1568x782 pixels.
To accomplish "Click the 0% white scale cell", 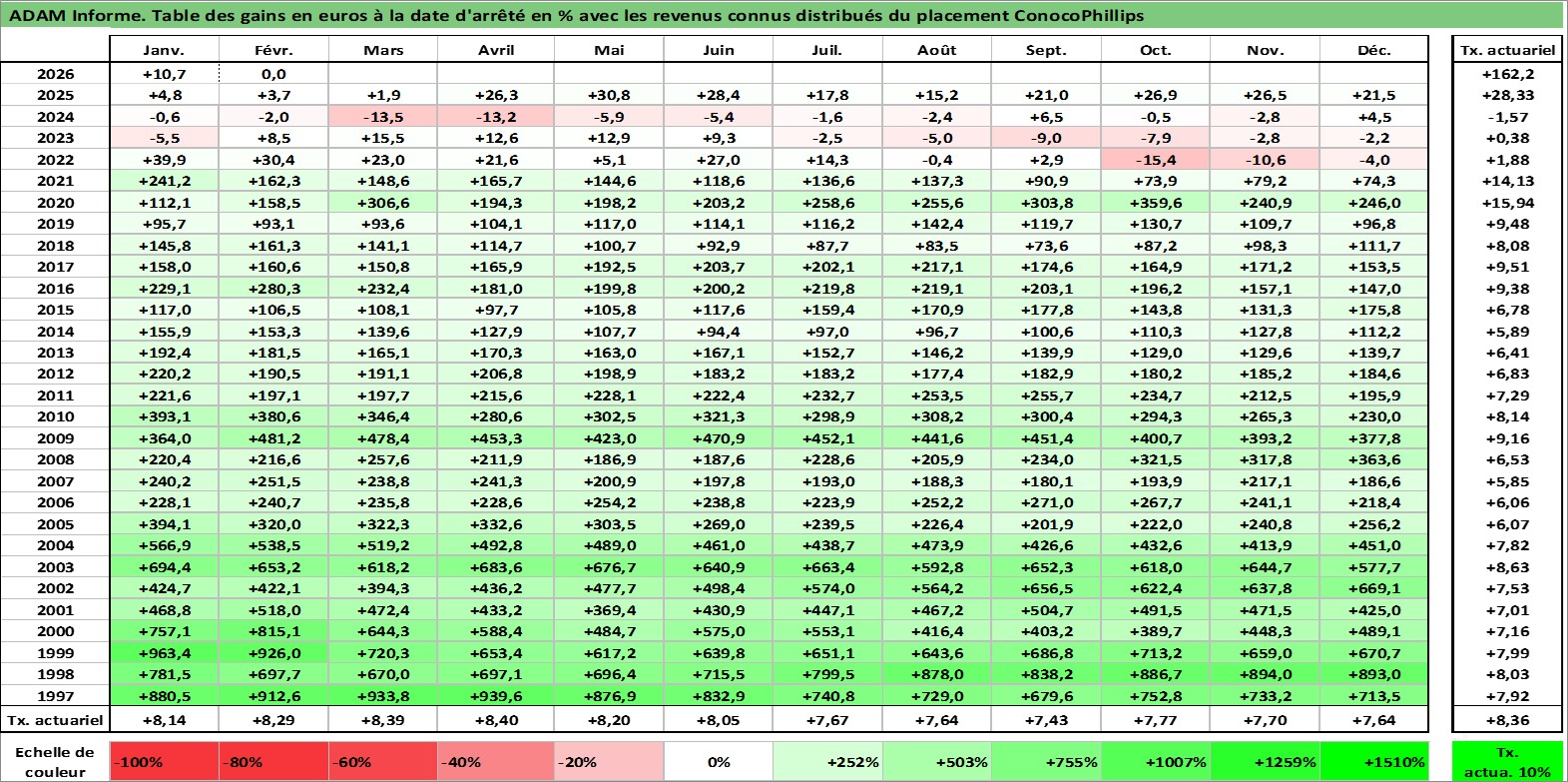I will [719, 761].
